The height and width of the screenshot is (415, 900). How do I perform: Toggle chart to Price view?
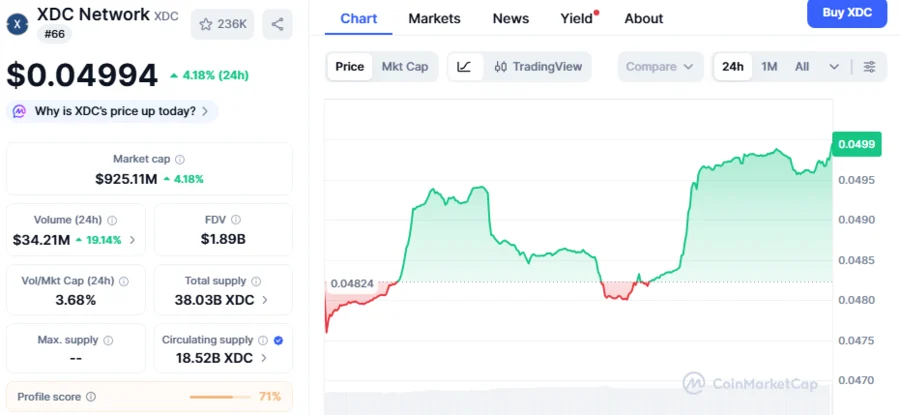coord(349,67)
